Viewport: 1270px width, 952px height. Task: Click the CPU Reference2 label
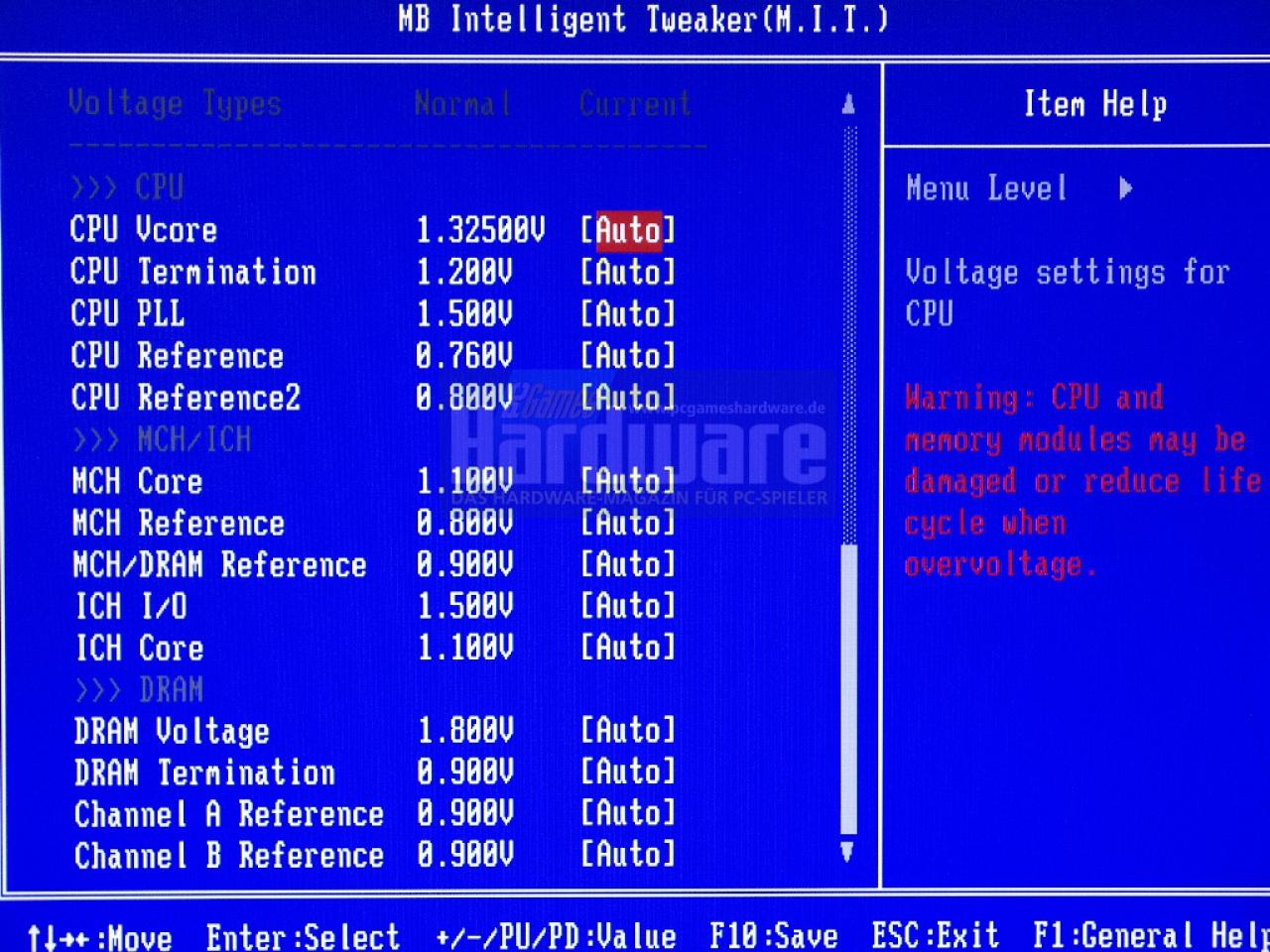tap(186, 398)
